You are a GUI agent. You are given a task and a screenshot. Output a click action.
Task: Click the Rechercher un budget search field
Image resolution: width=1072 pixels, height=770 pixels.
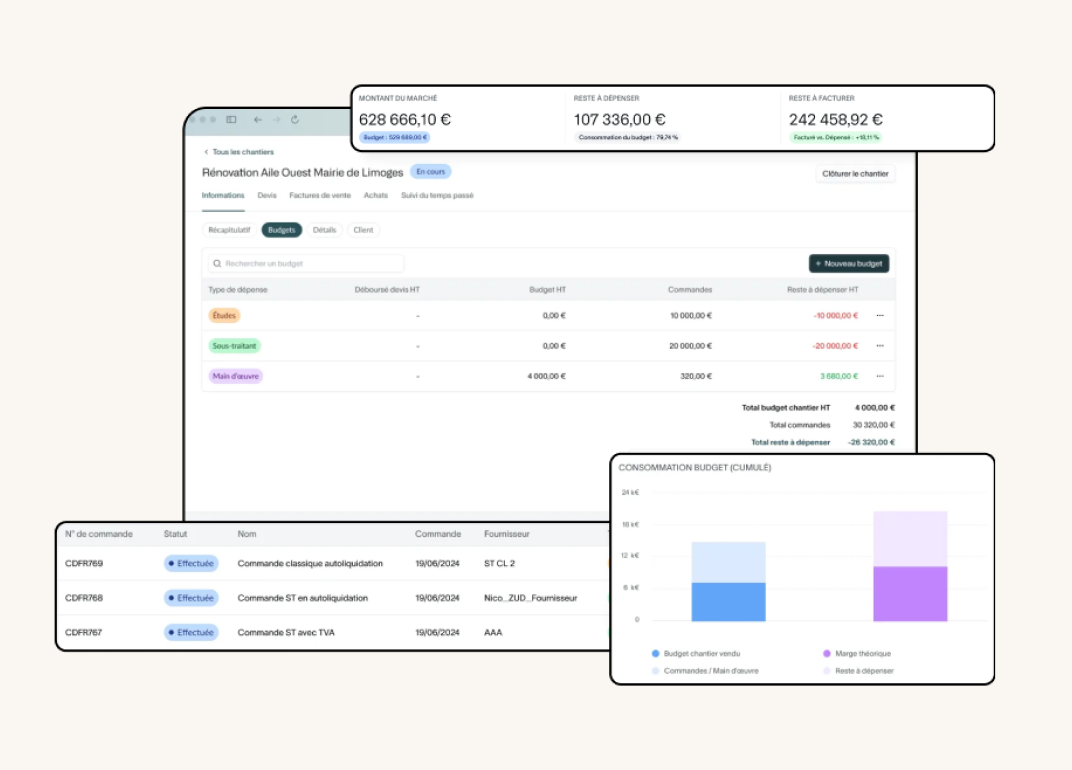tap(306, 263)
